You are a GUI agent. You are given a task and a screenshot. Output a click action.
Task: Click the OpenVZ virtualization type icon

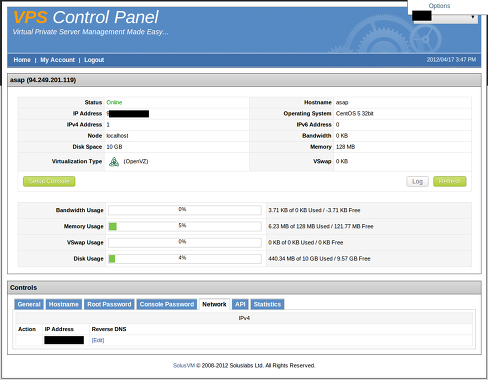tap(114, 162)
